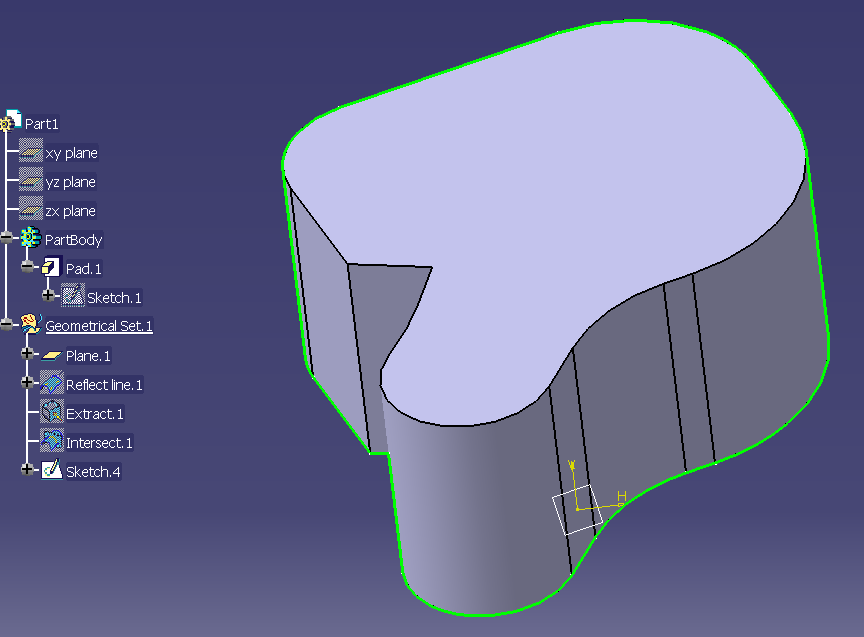Select the Plane.1 label

[x=88, y=356]
